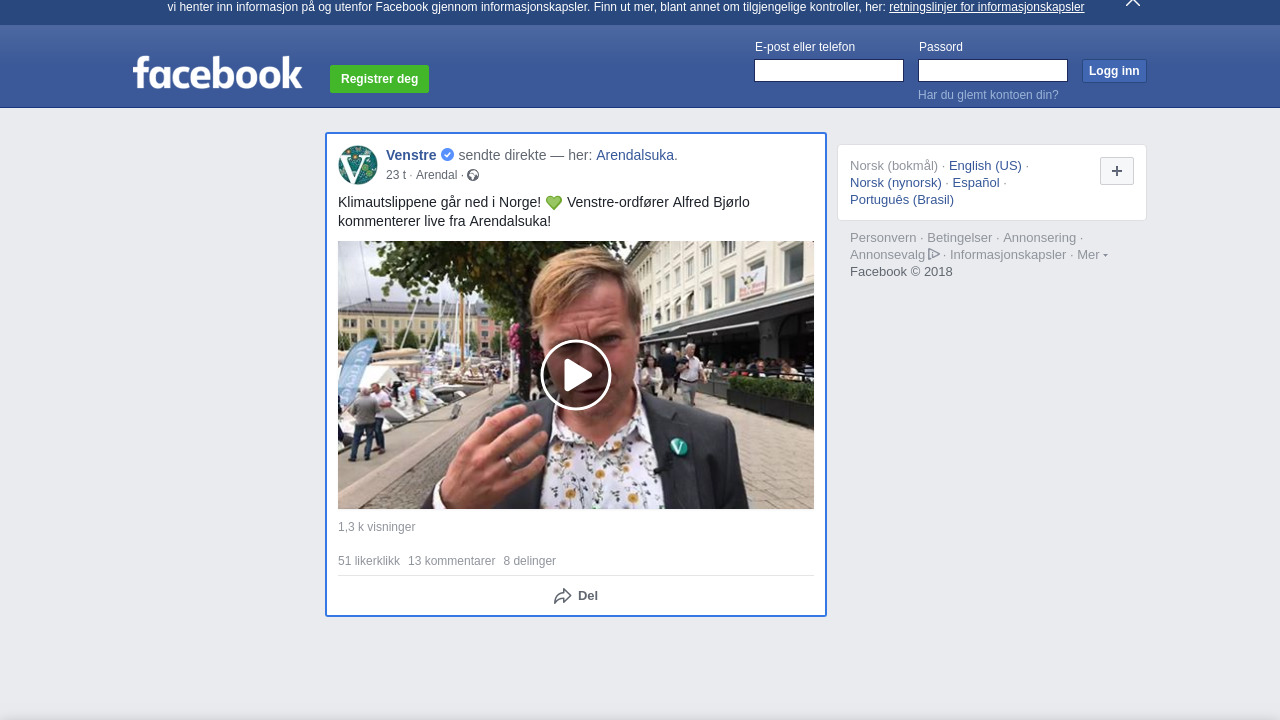Screen dimensions: 1280x720
Task: Click 8 delinger count
Action: click(529, 561)
